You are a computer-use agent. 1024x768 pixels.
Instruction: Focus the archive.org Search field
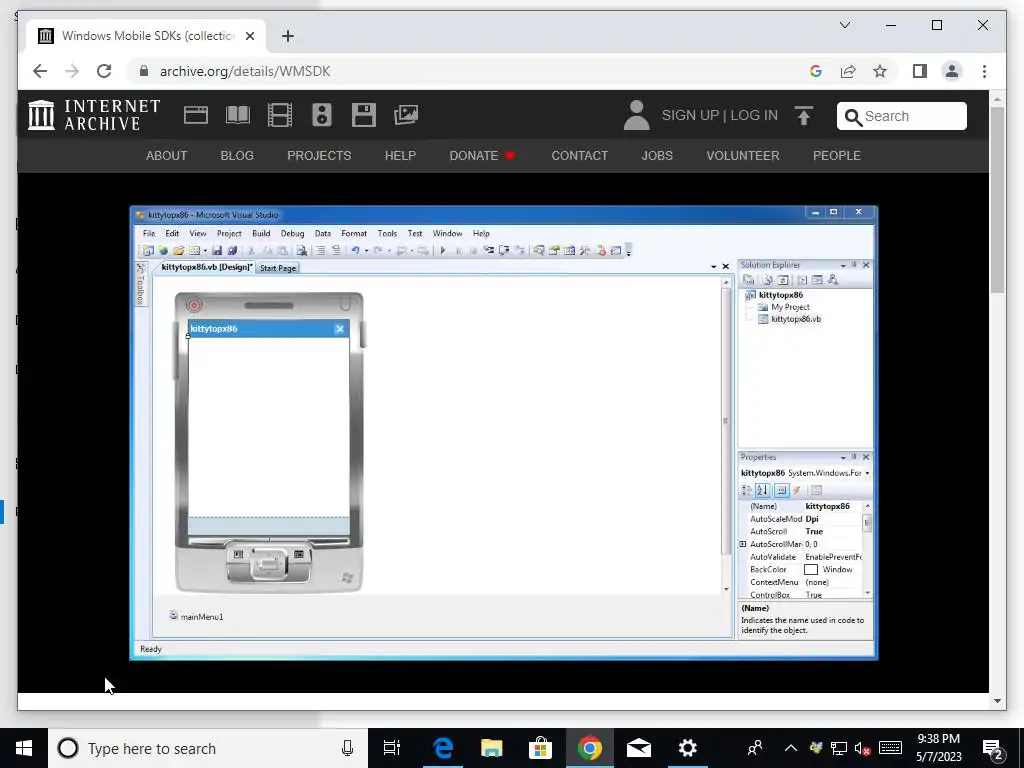(x=901, y=116)
